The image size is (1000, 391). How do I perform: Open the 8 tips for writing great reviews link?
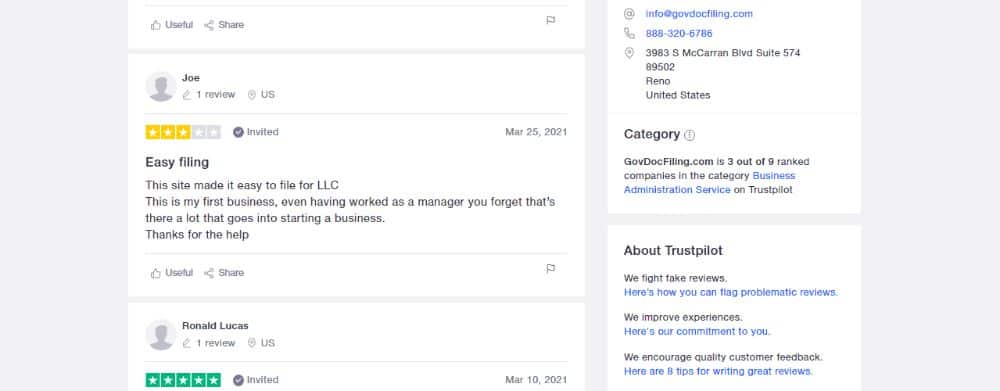coord(718,371)
